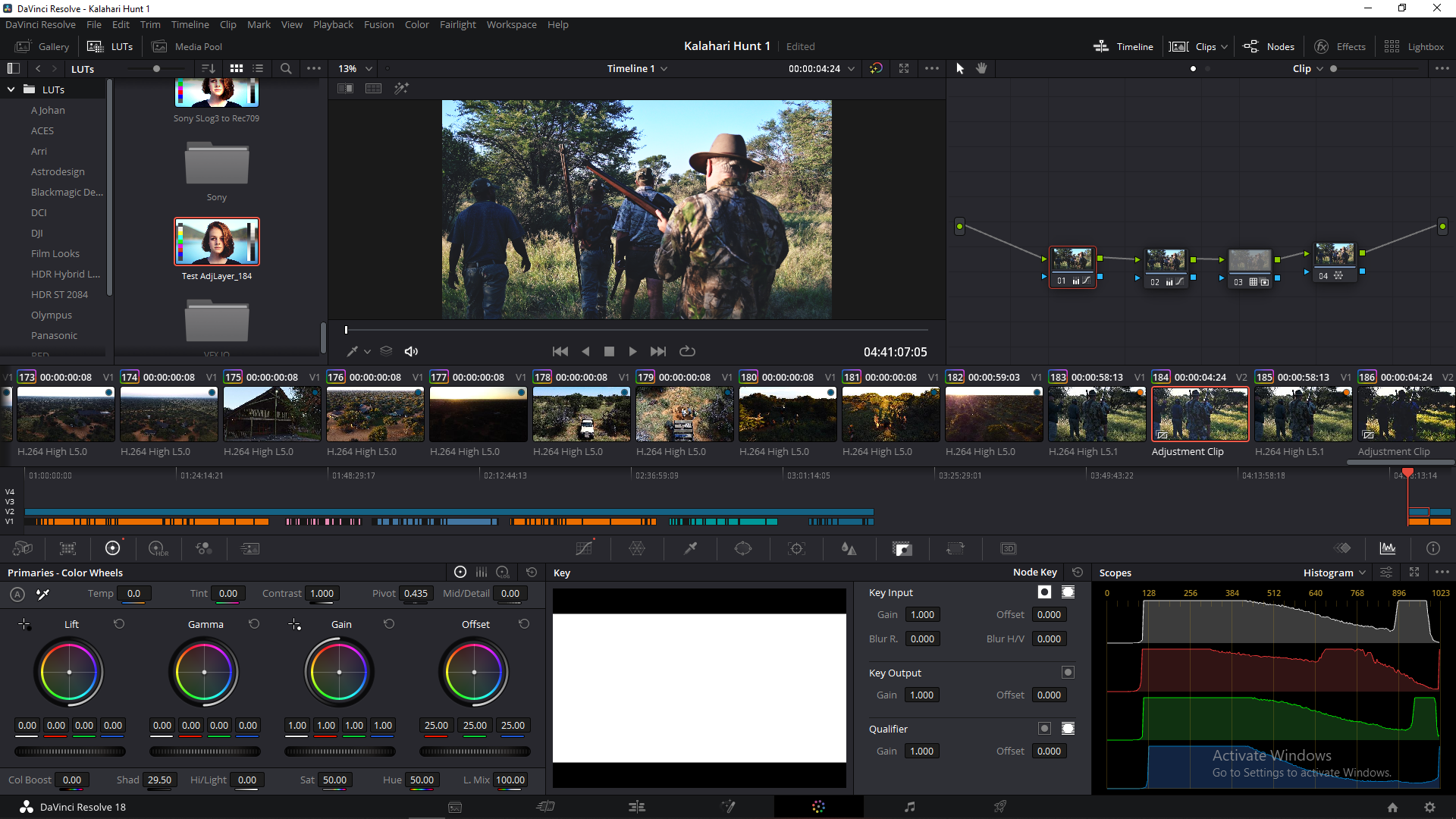Select the Color Wheels primaries palette
This screenshot has width=1456, height=819.
(113, 548)
